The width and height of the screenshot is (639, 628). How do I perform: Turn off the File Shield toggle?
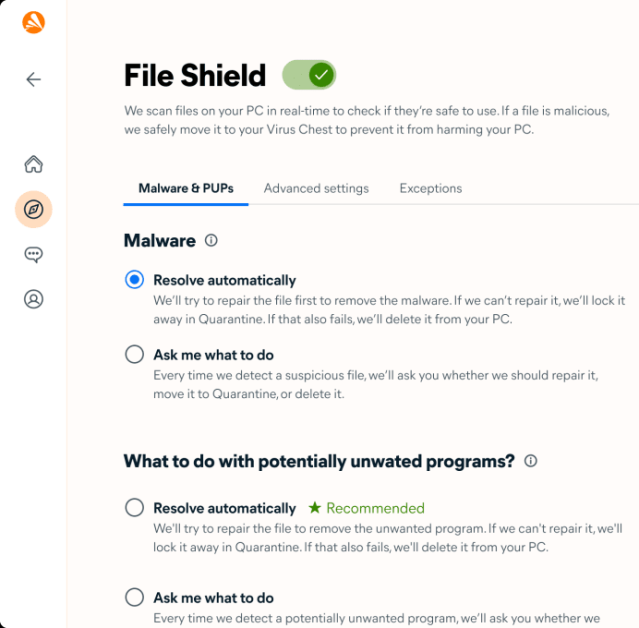309,75
